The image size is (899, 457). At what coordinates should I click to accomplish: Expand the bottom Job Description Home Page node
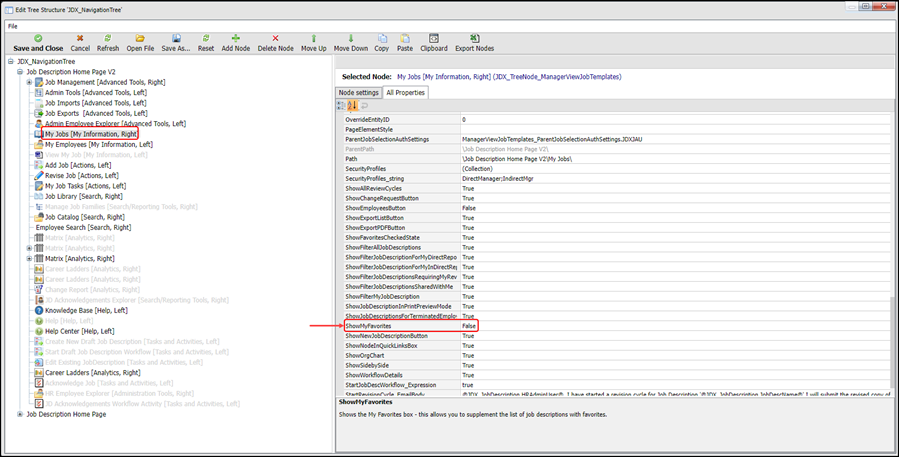(x=20, y=414)
